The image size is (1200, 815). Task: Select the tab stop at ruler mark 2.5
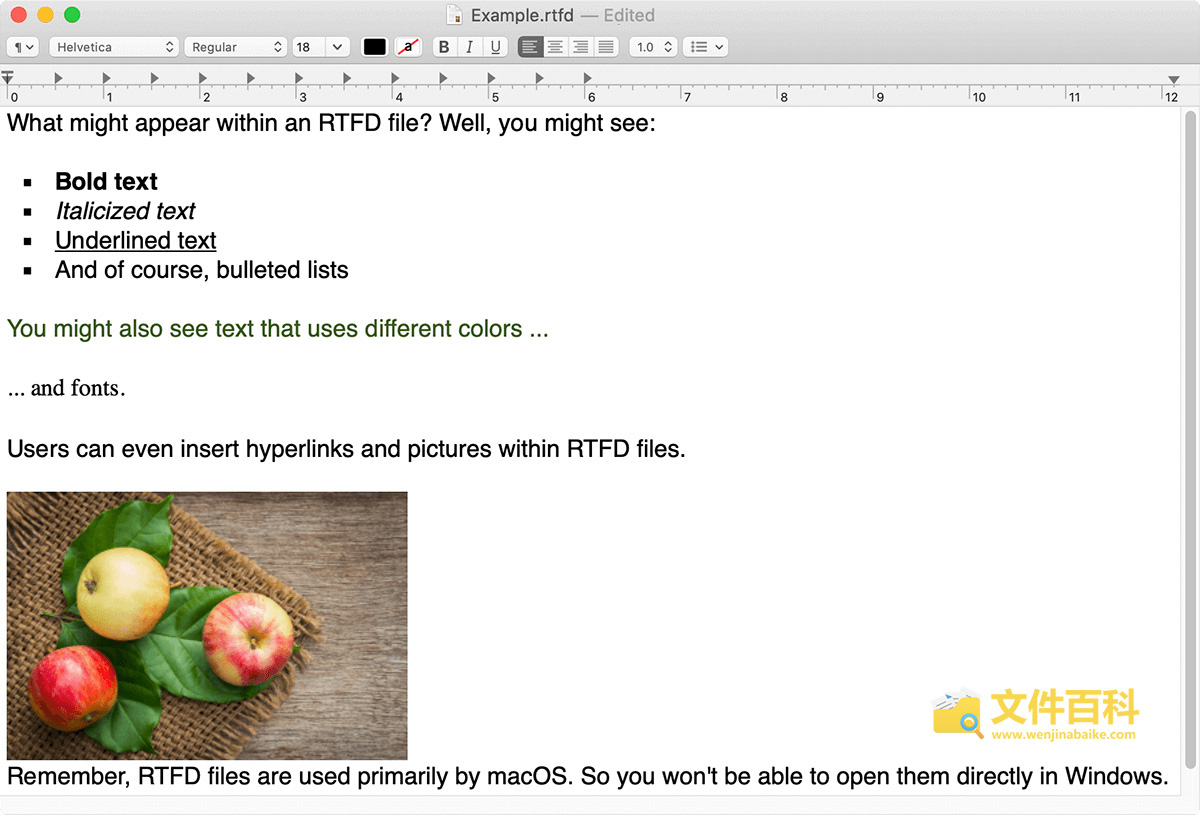(x=251, y=78)
